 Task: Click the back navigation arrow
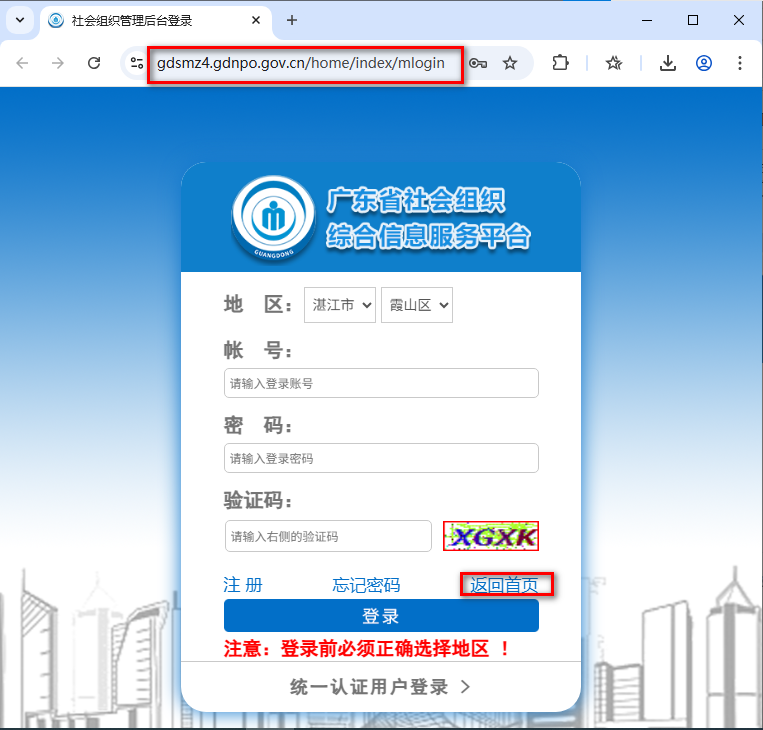pyautogui.click(x=22, y=63)
